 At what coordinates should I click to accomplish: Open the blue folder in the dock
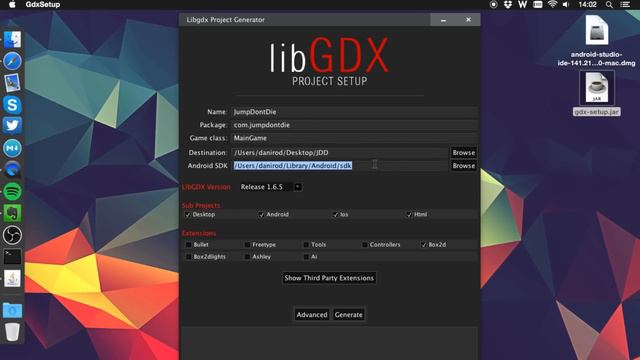(12, 310)
